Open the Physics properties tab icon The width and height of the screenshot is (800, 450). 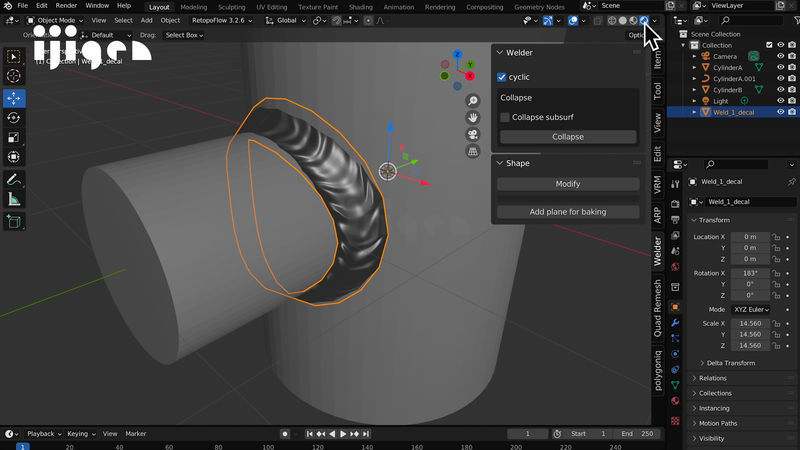coord(675,354)
